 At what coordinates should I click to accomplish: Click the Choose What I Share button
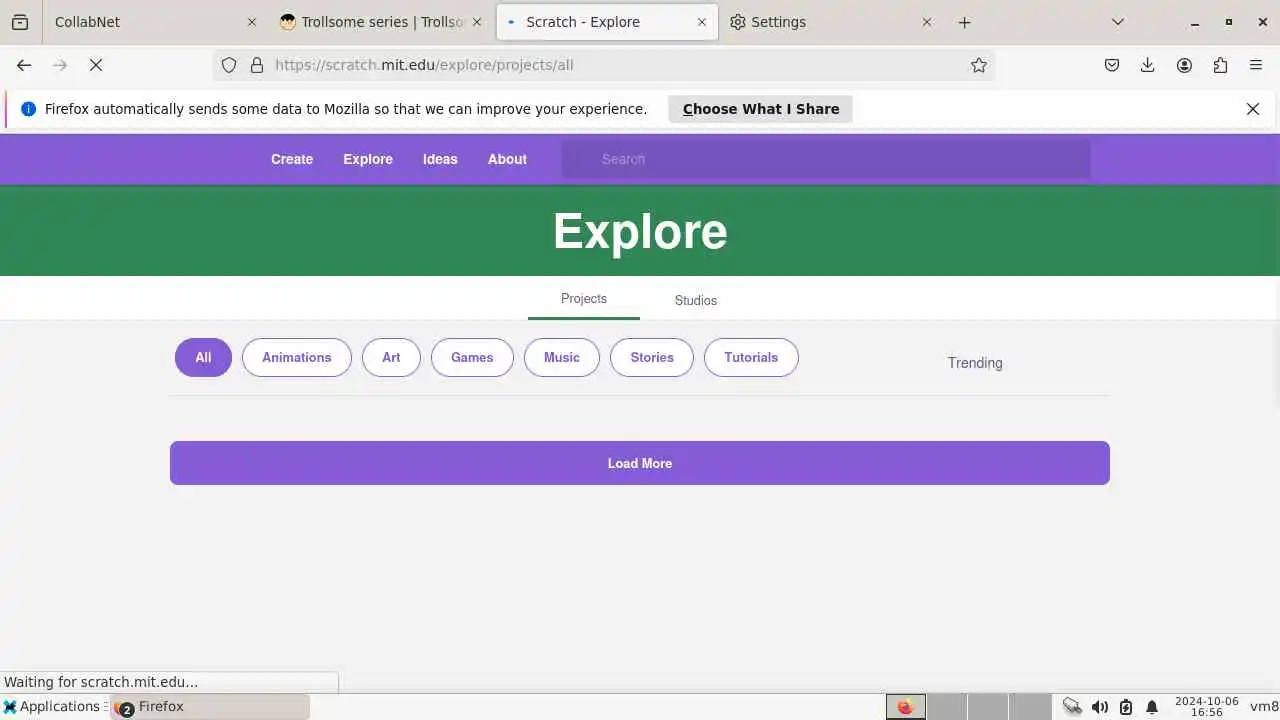click(x=761, y=109)
